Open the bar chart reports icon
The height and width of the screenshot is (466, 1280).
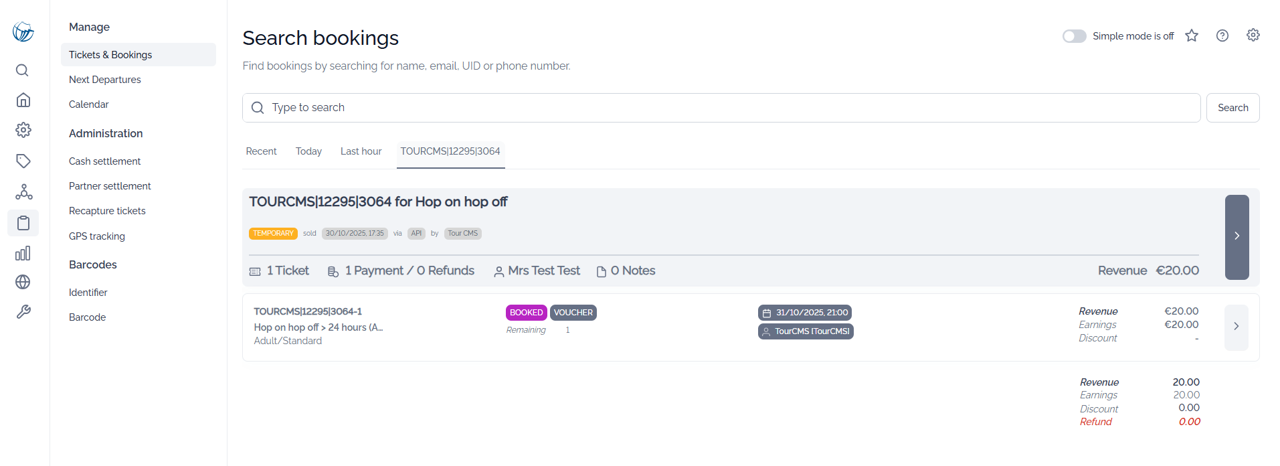pyautogui.click(x=23, y=253)
